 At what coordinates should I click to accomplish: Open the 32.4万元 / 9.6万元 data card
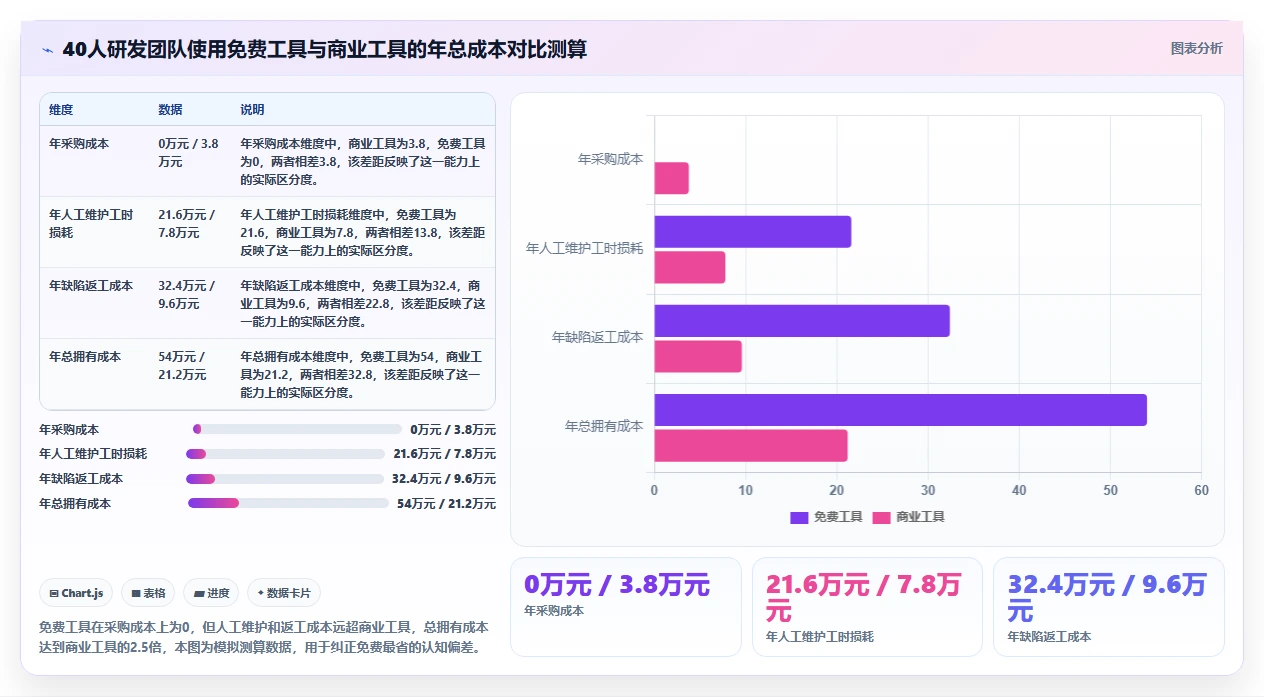pos(1109,607)
